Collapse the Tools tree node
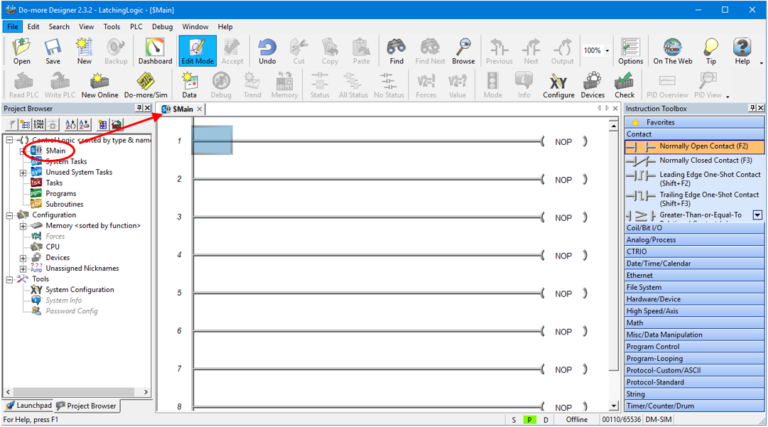The width and height of the screenshot is (768, 427). click(x=9, y=279)
